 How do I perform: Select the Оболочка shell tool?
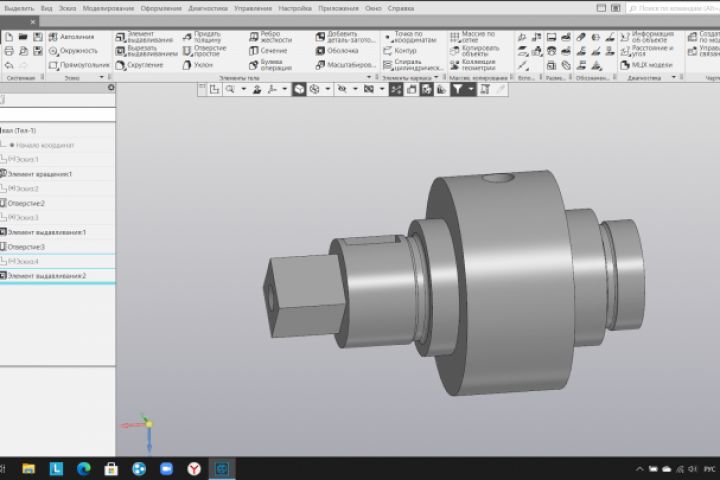click(337, 51)
